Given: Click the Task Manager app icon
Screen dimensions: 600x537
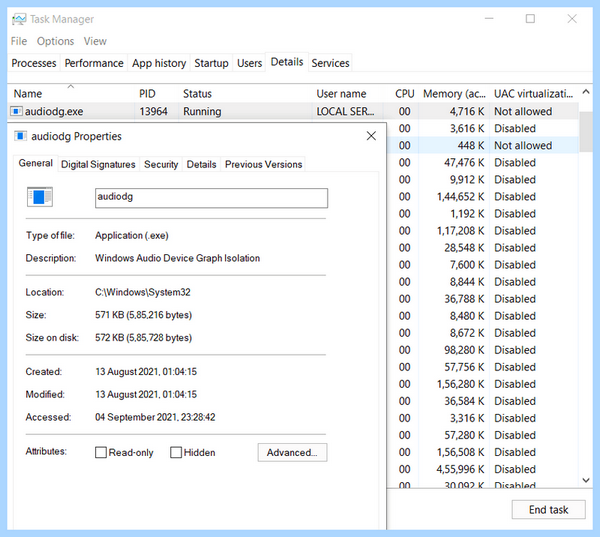Looking at the screenshot, I should click(x=19, y=19).
